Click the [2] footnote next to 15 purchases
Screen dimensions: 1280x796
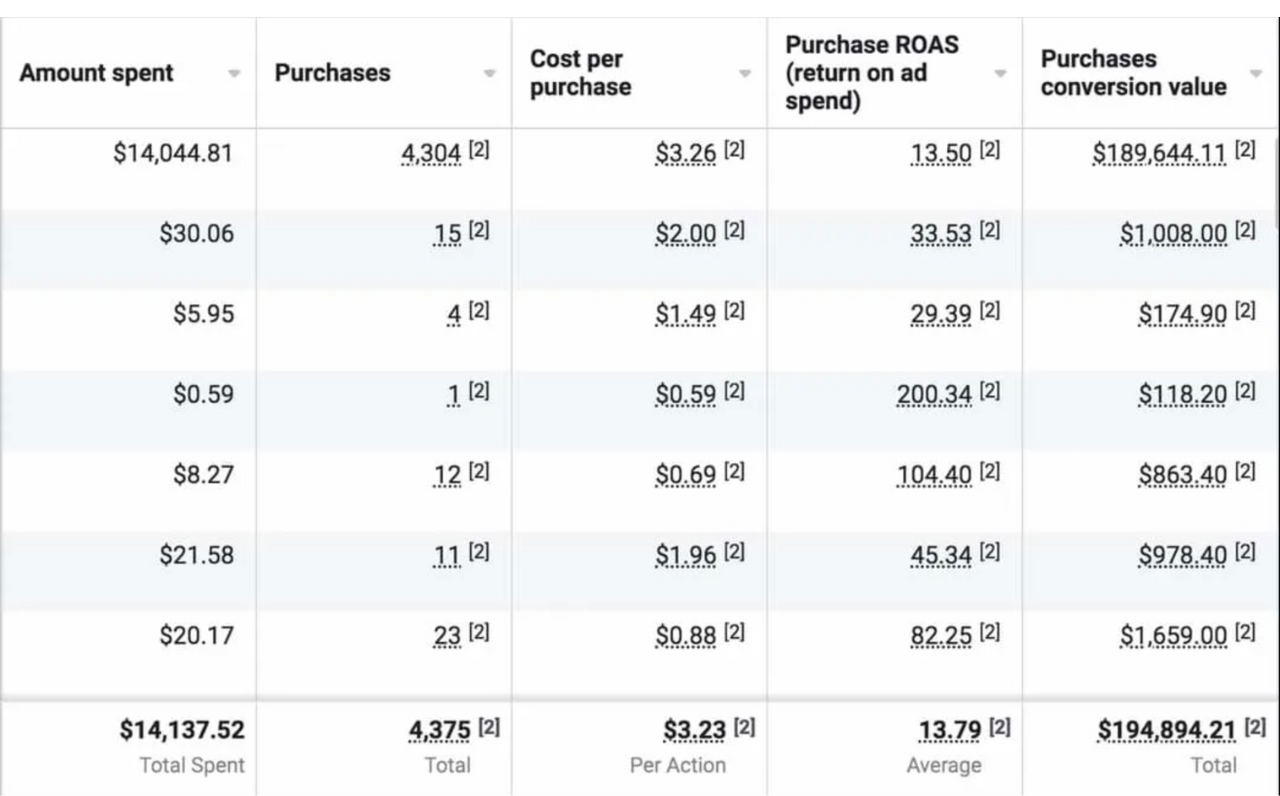pos(479,231)
